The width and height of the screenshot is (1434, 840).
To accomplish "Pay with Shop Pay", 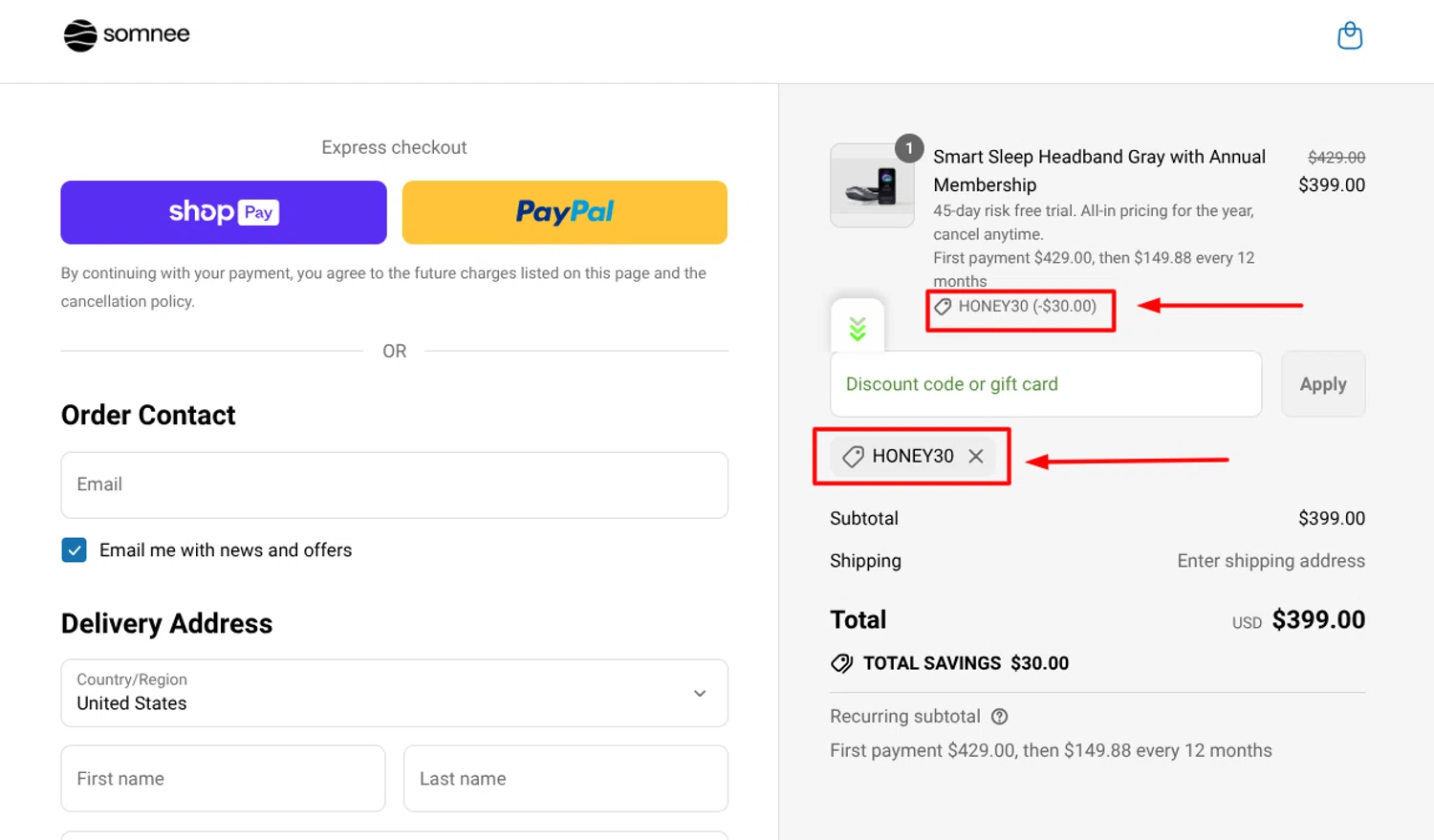I will (x=224, y=212).
